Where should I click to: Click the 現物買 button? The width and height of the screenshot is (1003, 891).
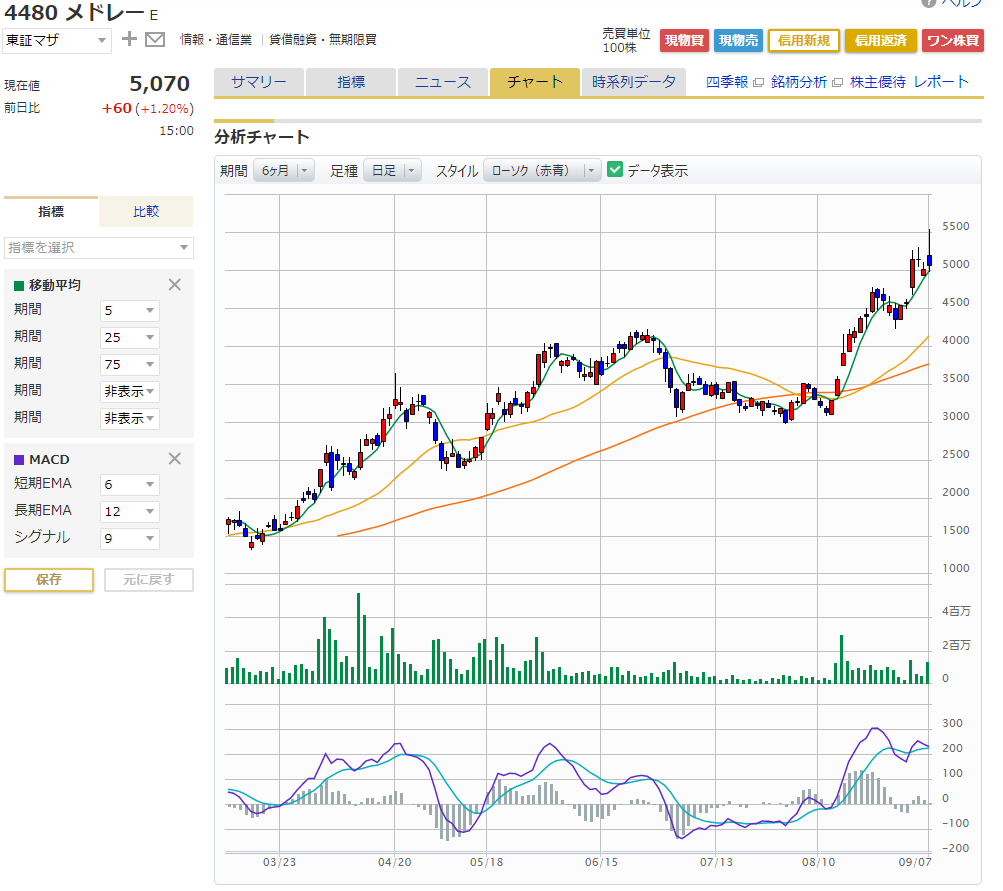point(684,40)
